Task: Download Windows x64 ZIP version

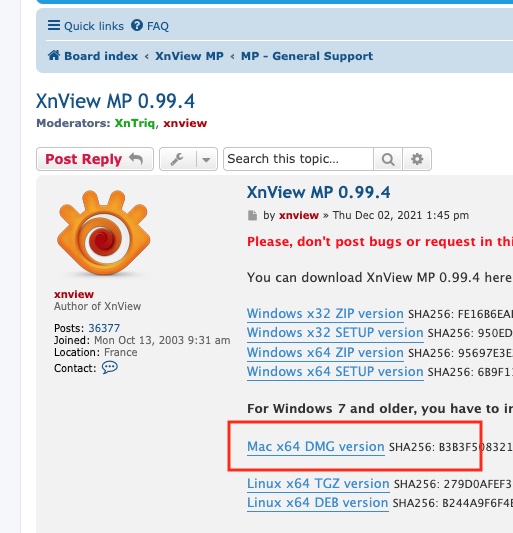Action: click(x=325, y=353)
